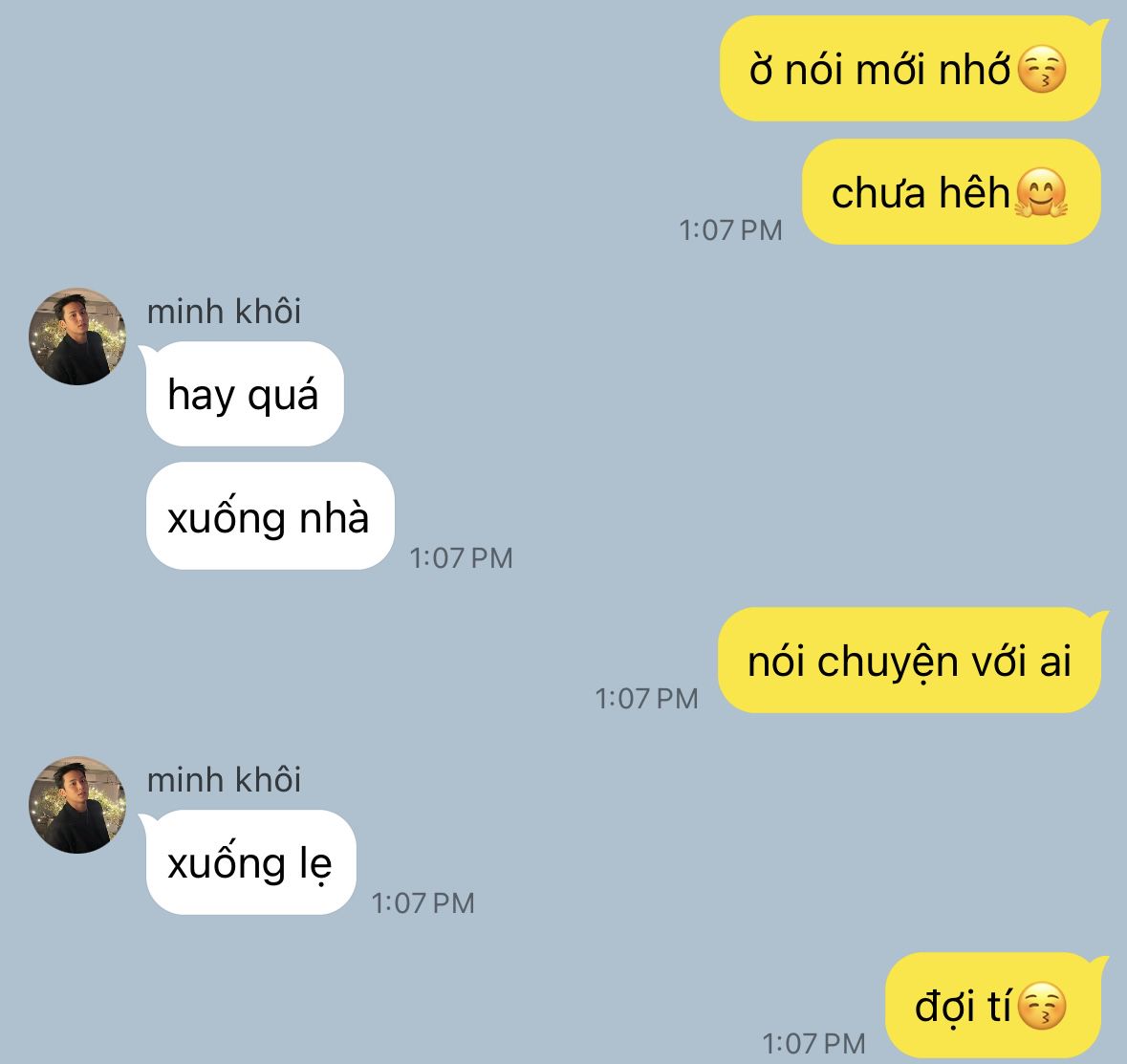Open minh khôi's avatar beside "xuống lẹ"
This screenshot has width=1127, height=1064.
coord(76,805)
